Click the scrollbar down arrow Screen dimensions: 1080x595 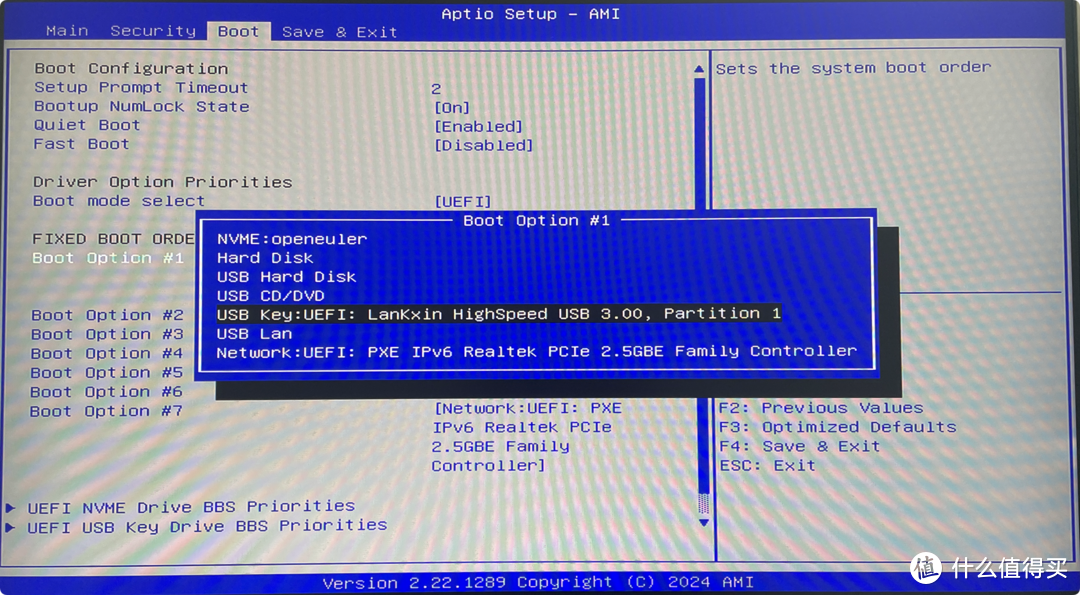point(703,523)
